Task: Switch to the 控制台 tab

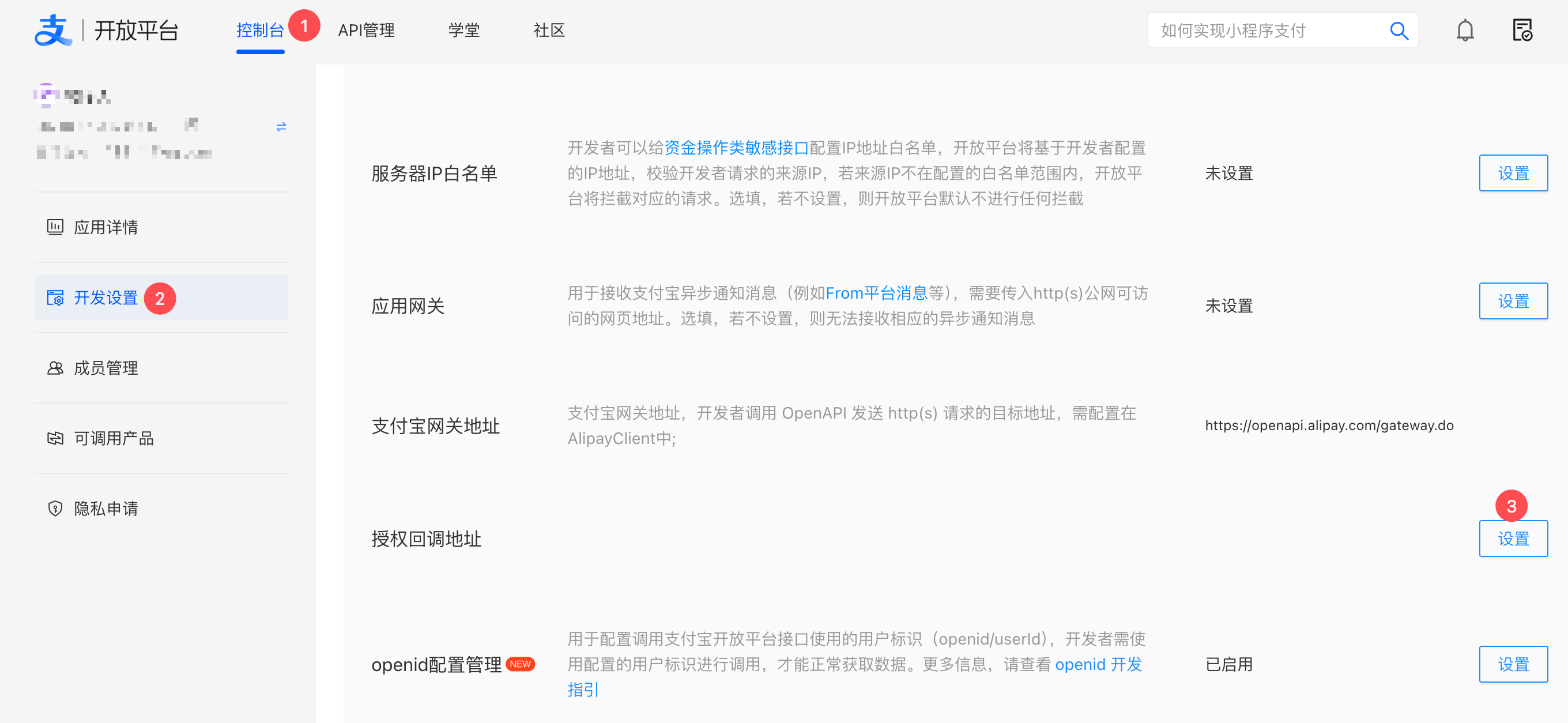Action: click(x=261, y=31)
